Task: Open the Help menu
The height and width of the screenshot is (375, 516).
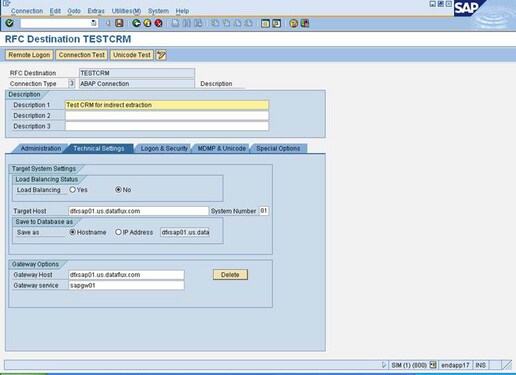Action: point(182,11)
